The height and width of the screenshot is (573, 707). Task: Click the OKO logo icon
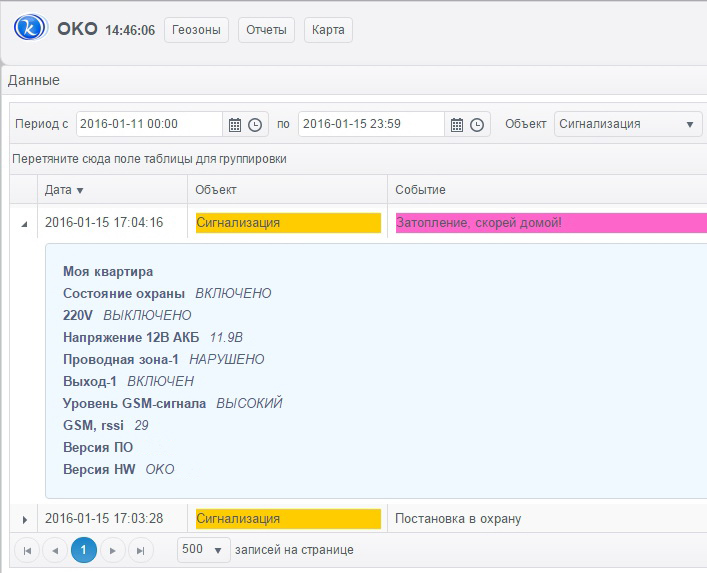click(x=32, y=29)
